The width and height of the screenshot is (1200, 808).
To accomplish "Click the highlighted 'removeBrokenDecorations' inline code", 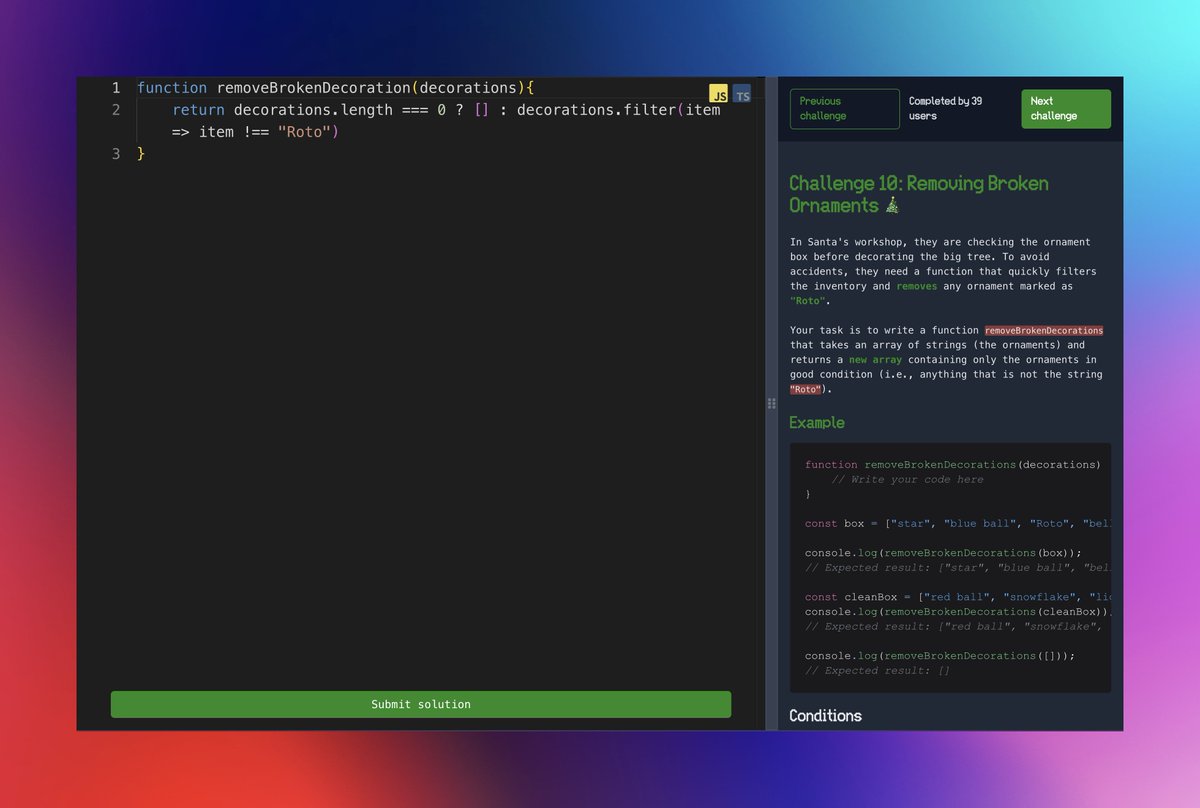I will click(x=1044, y=330).
